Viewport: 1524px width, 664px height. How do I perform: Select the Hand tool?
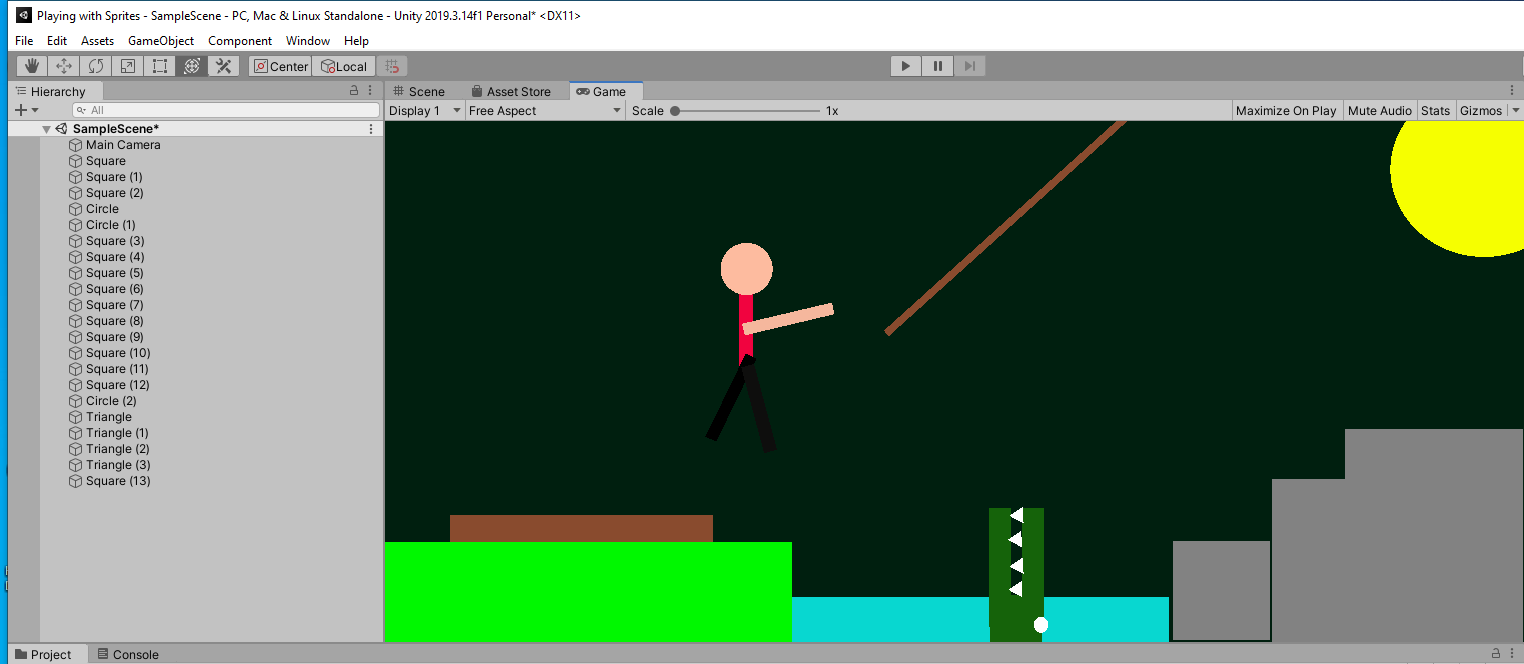pos(33,66)
